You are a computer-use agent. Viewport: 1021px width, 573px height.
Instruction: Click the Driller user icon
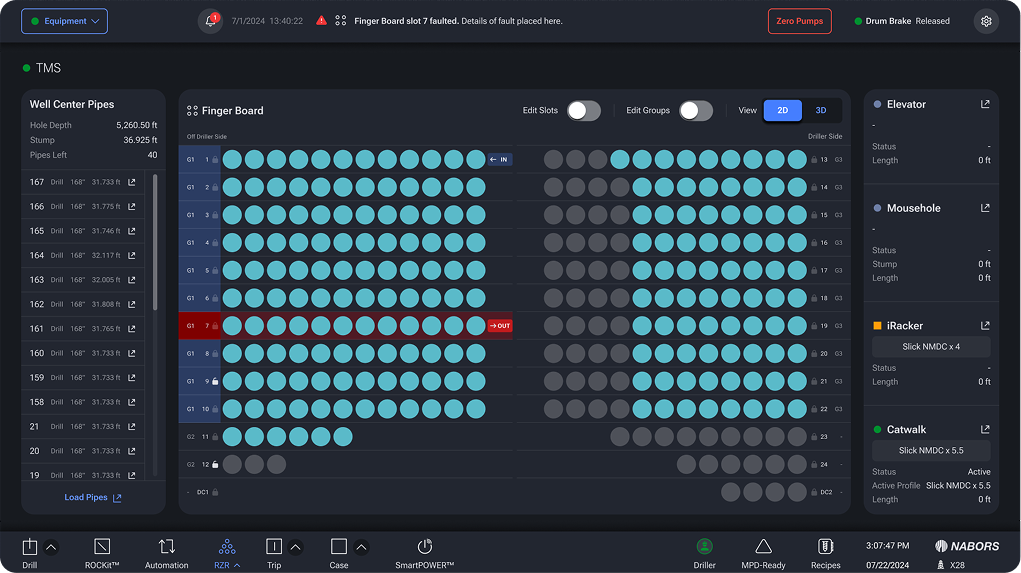click(705, 546)
